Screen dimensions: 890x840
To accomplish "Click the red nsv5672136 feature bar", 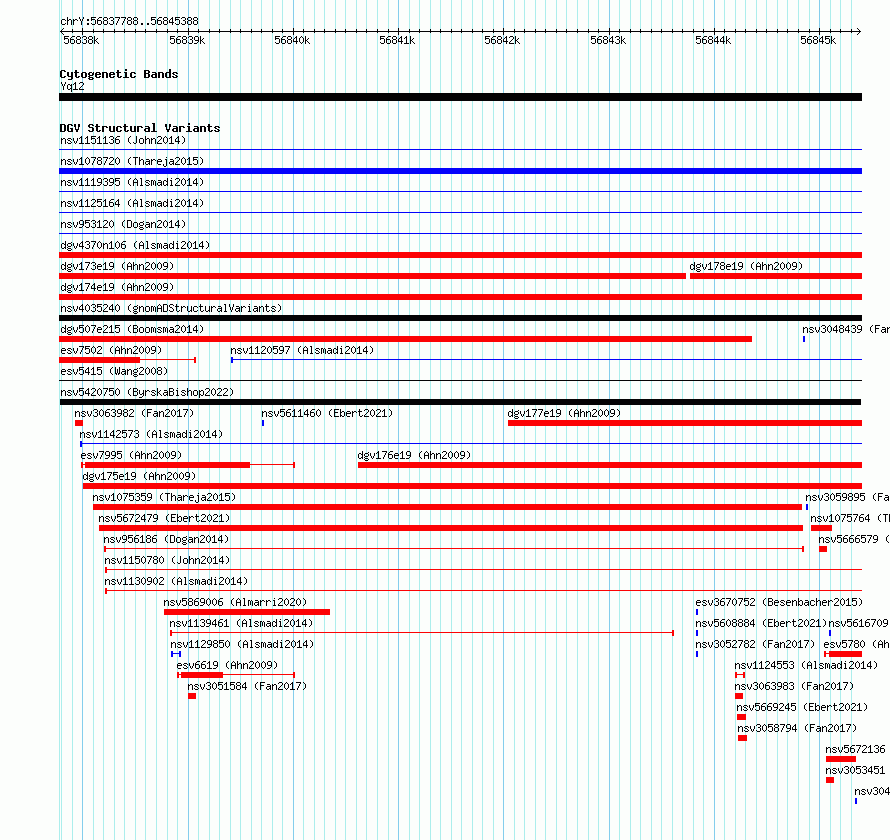I will tap(841, 759).
